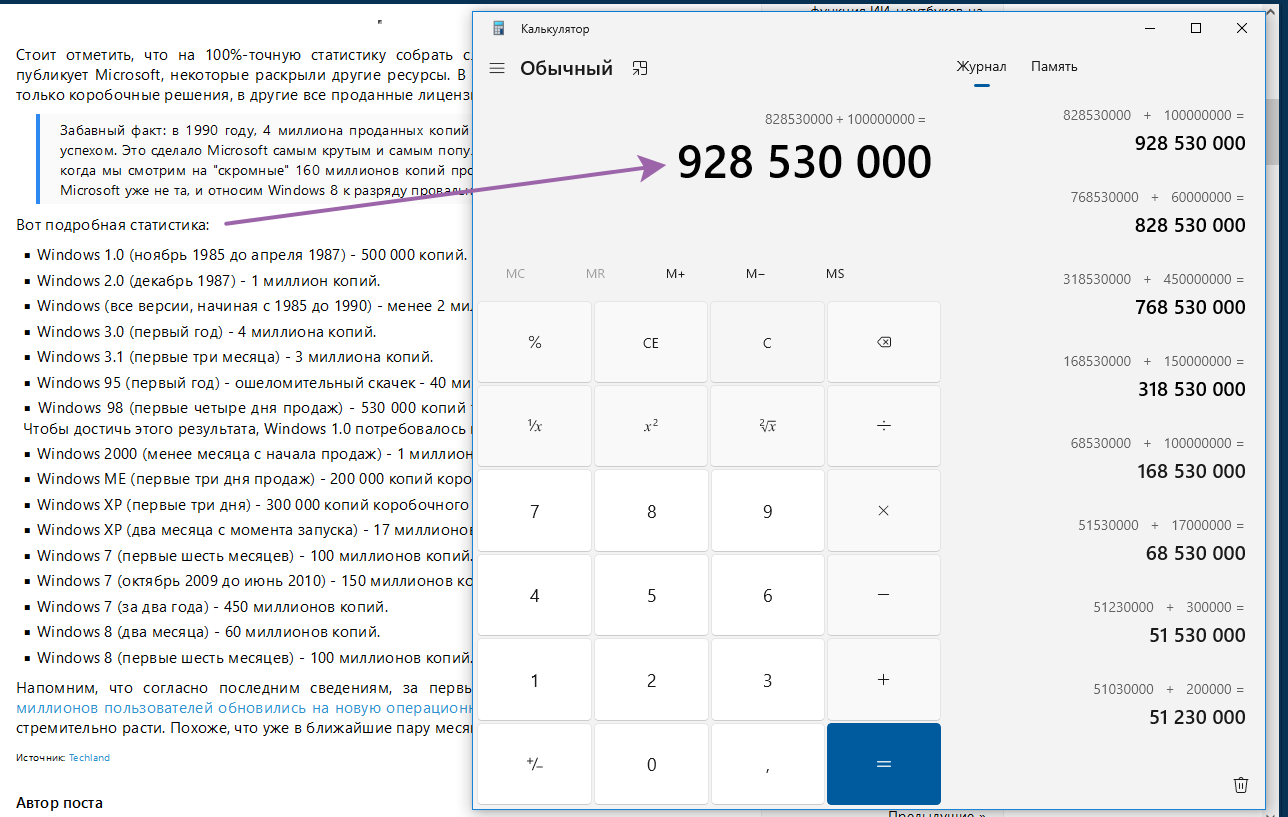Click the division operator key
Viewport: 1288px width, 817px height.
click(x=884, y=426)
